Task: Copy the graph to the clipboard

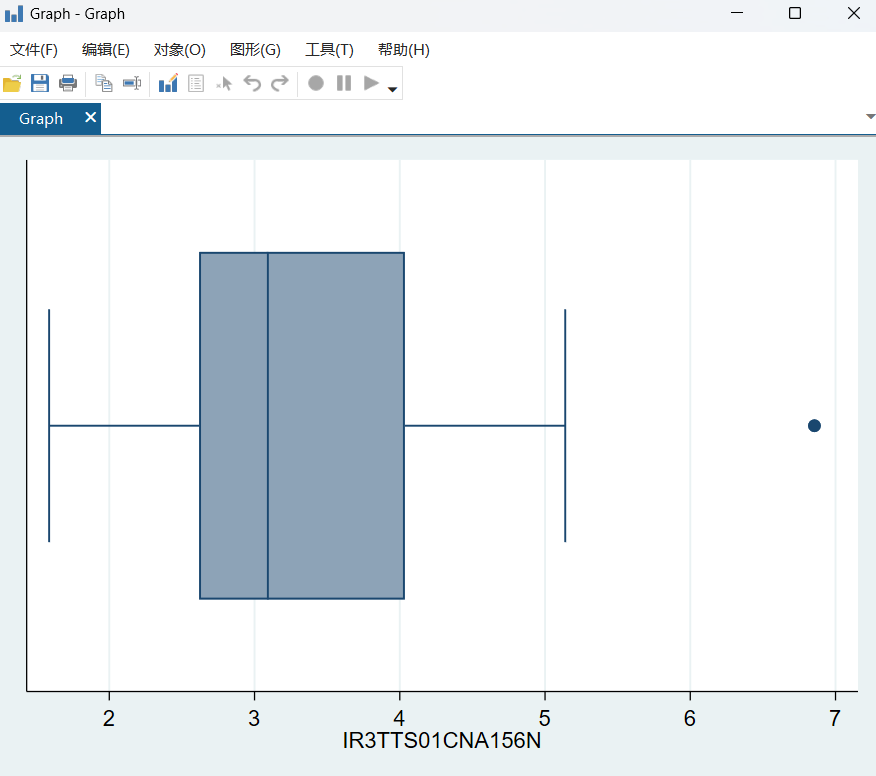Action: (x=104, y=84)
